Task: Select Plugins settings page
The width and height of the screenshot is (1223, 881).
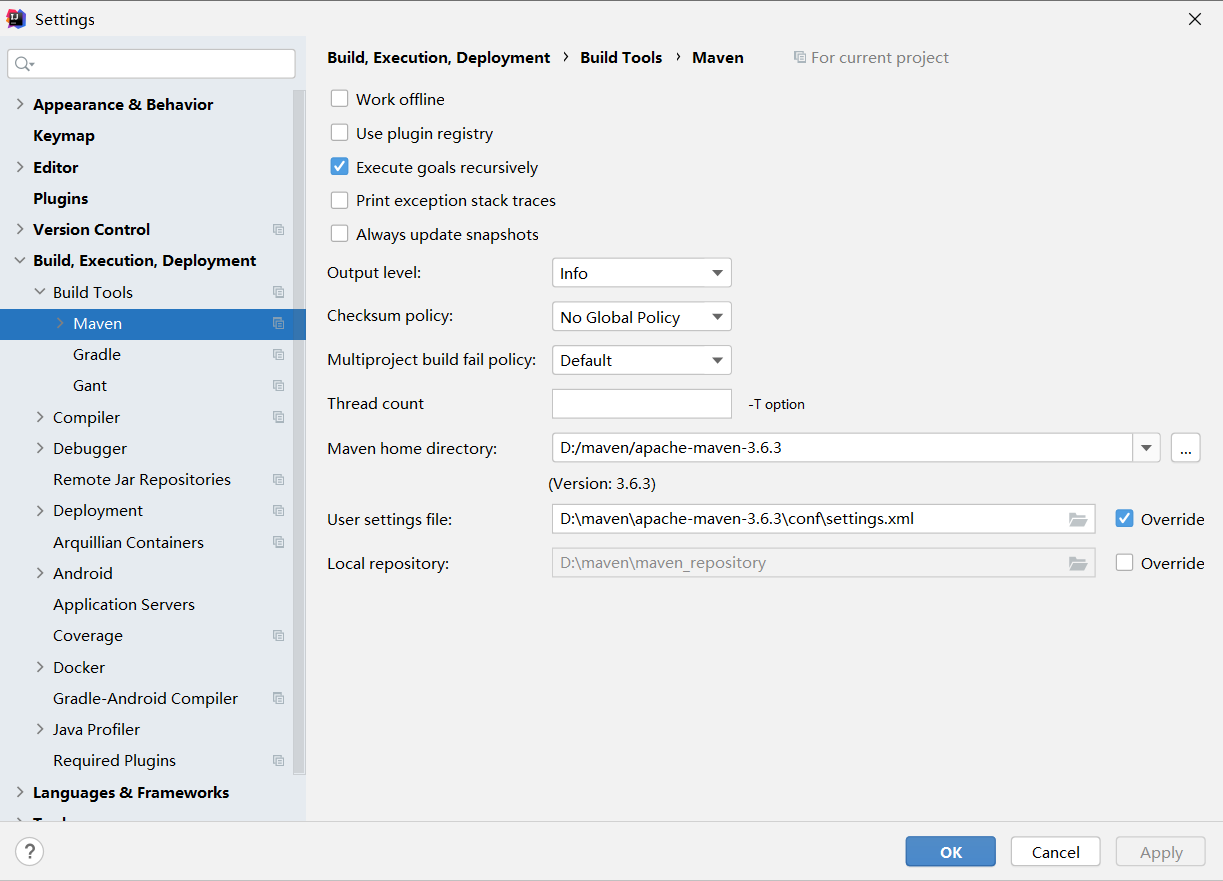Action: coord(61,198)
